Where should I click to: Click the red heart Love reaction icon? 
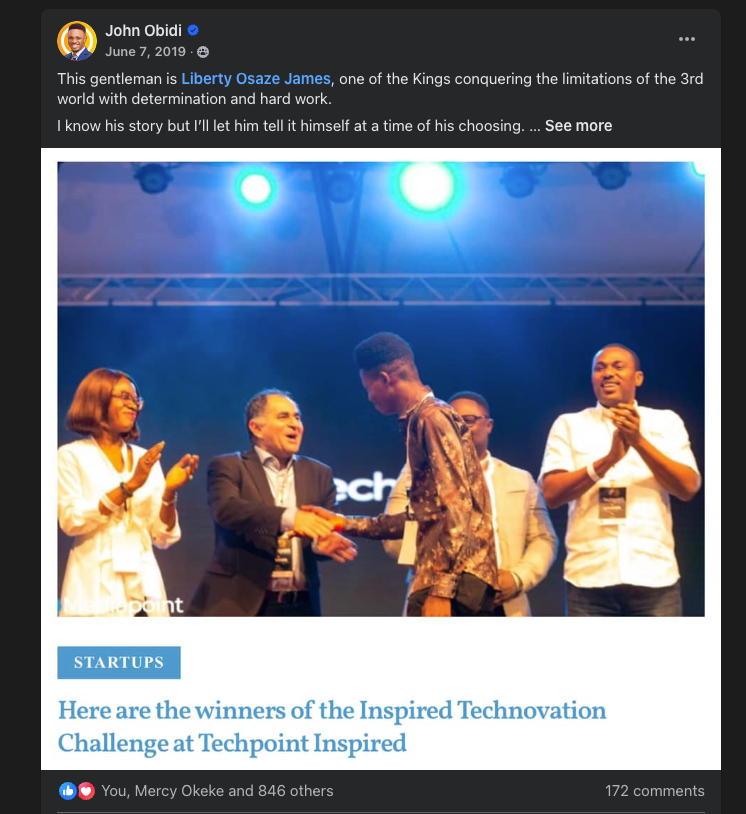[x=86, y=791]
